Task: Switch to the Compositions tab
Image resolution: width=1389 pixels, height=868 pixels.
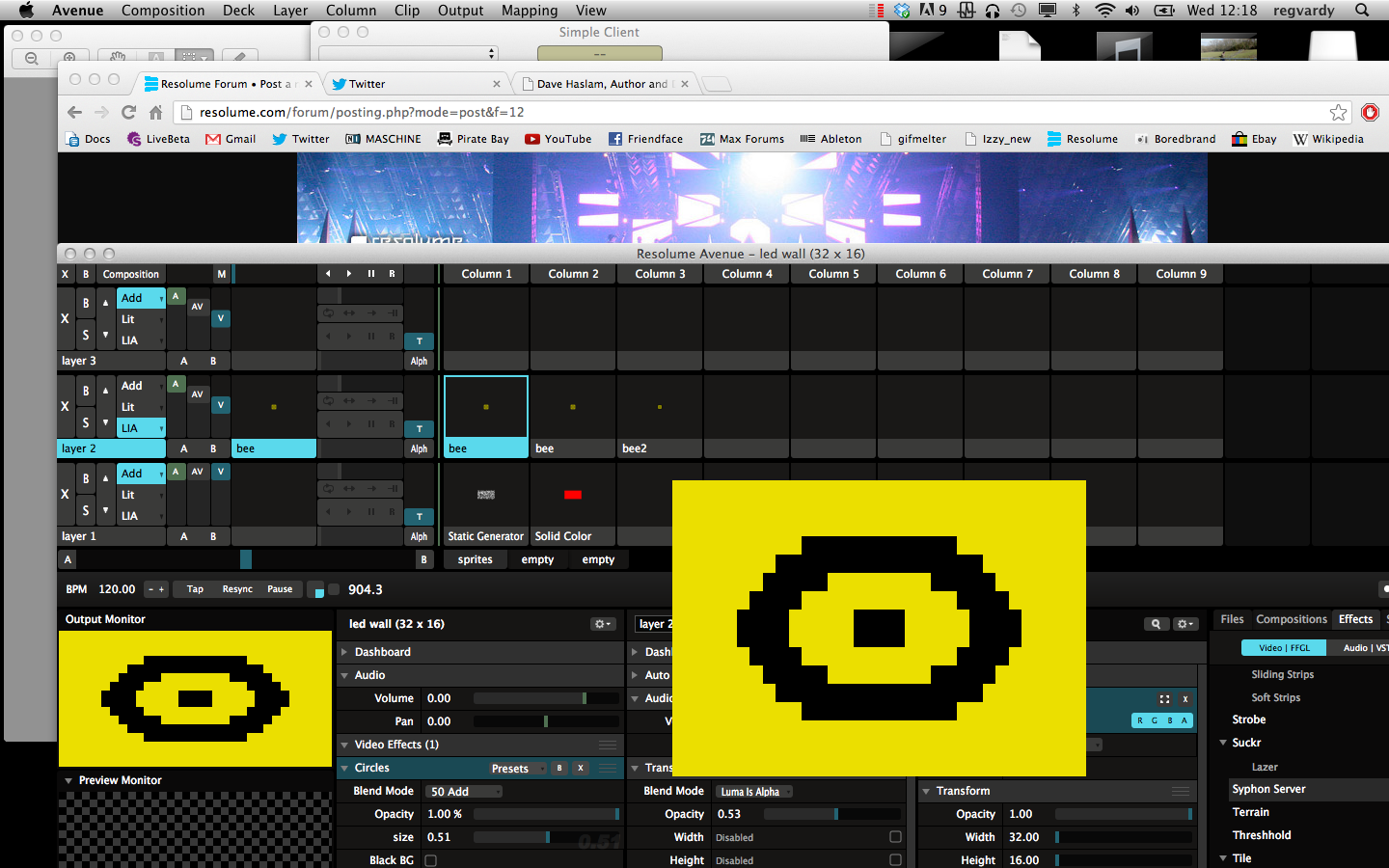Action: [1291, 619]
